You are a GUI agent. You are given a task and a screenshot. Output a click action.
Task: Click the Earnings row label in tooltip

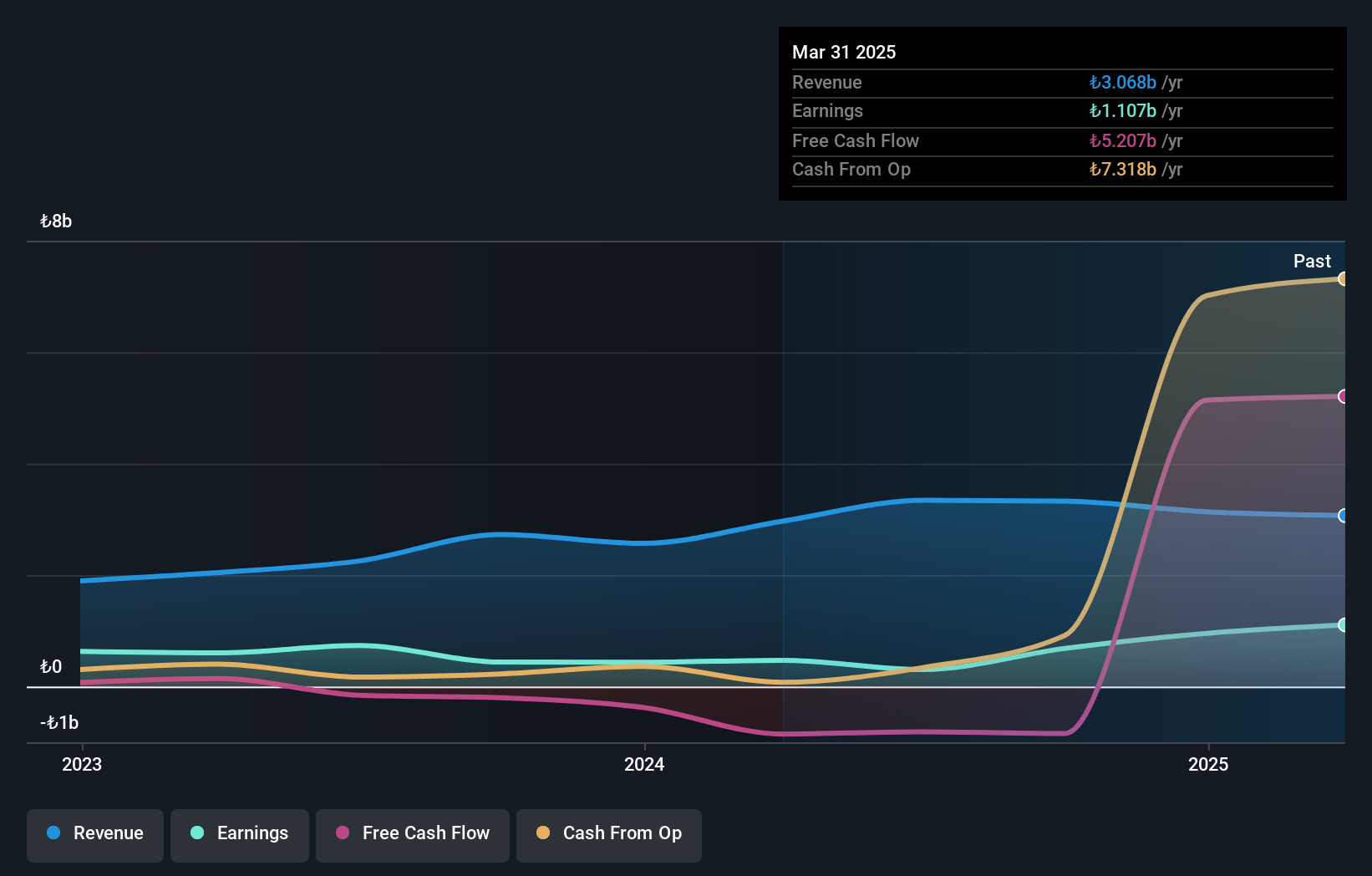tap(827, 111)
